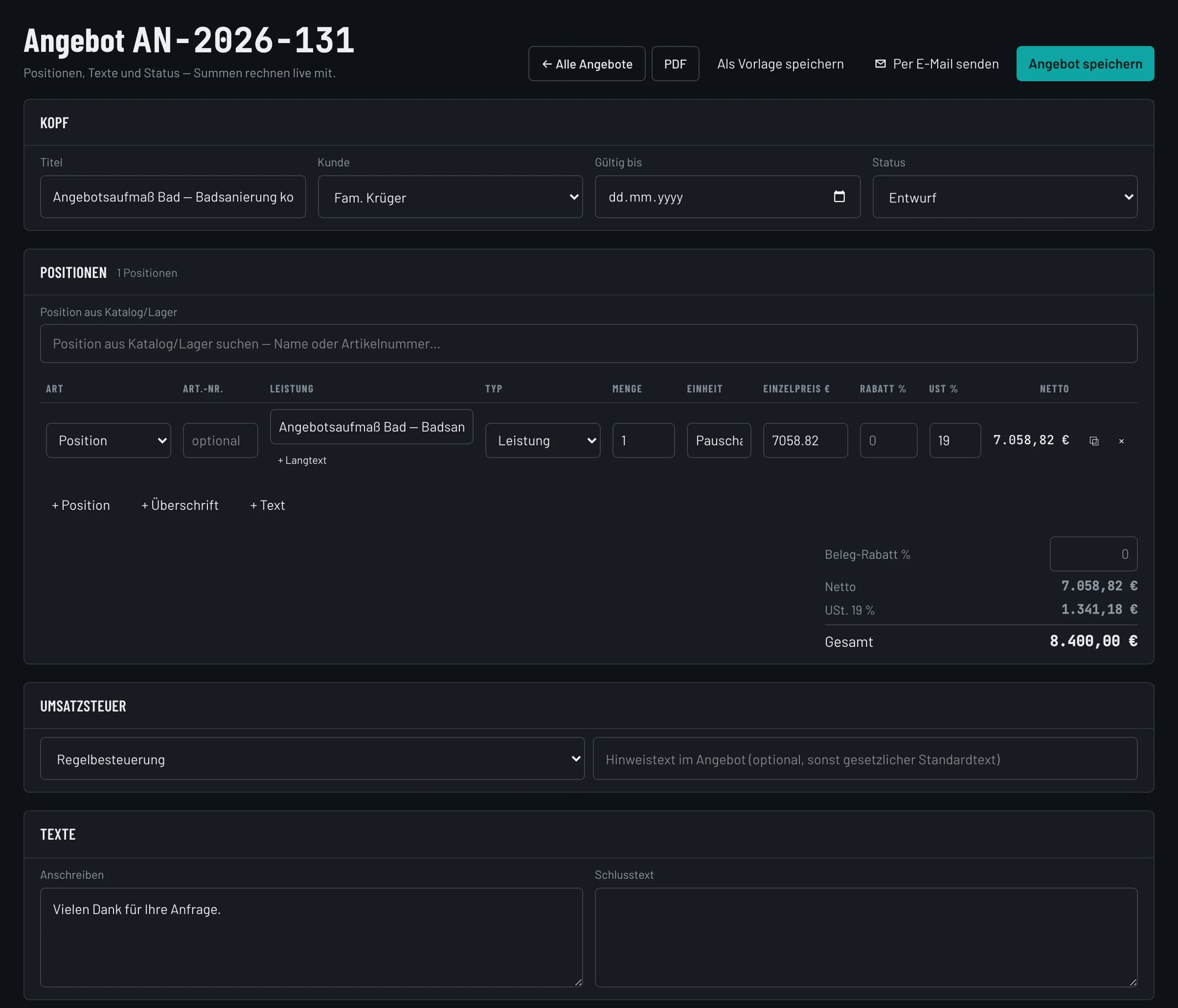Screen dimensions: 1178x1008
Task: Change the Typ dropdown from Leistung
Action: coord(543,440)
